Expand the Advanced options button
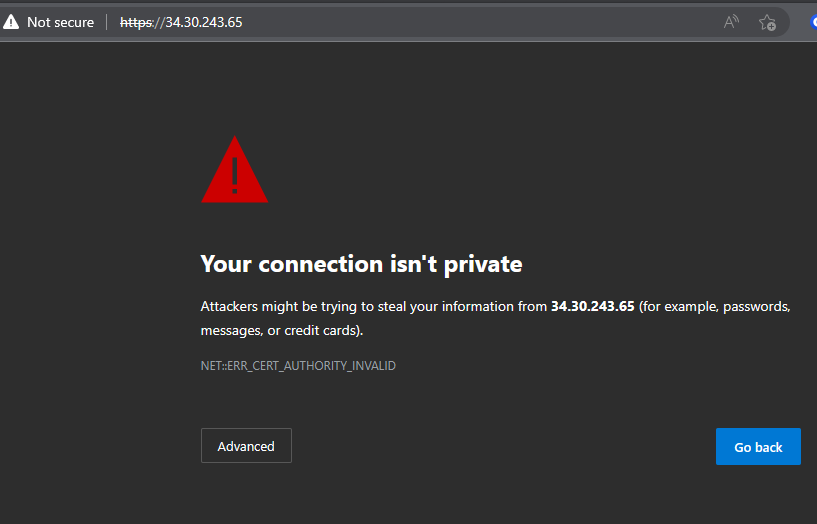Image resolution: width=817 pixels, height=524 pixels. click(246, 446)
